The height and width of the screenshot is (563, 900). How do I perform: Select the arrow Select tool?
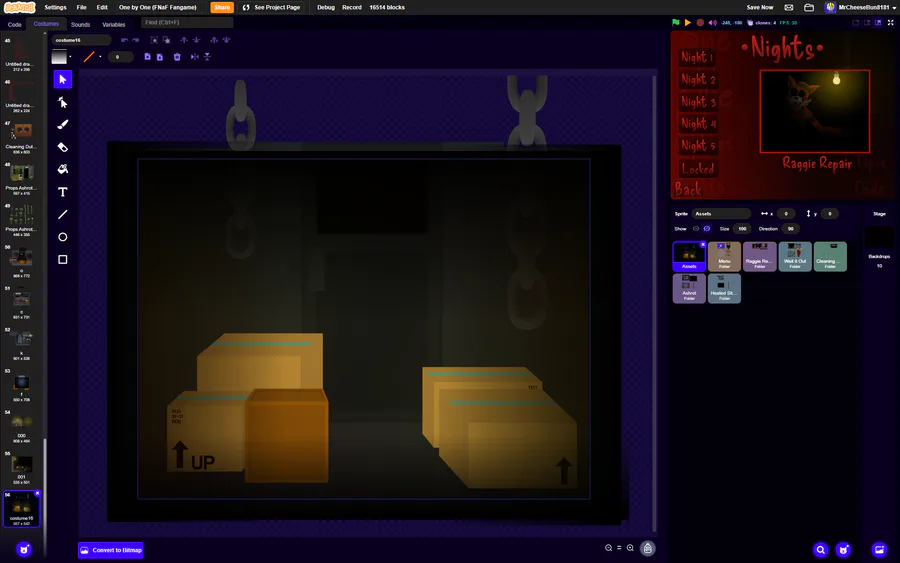point(63,79)
